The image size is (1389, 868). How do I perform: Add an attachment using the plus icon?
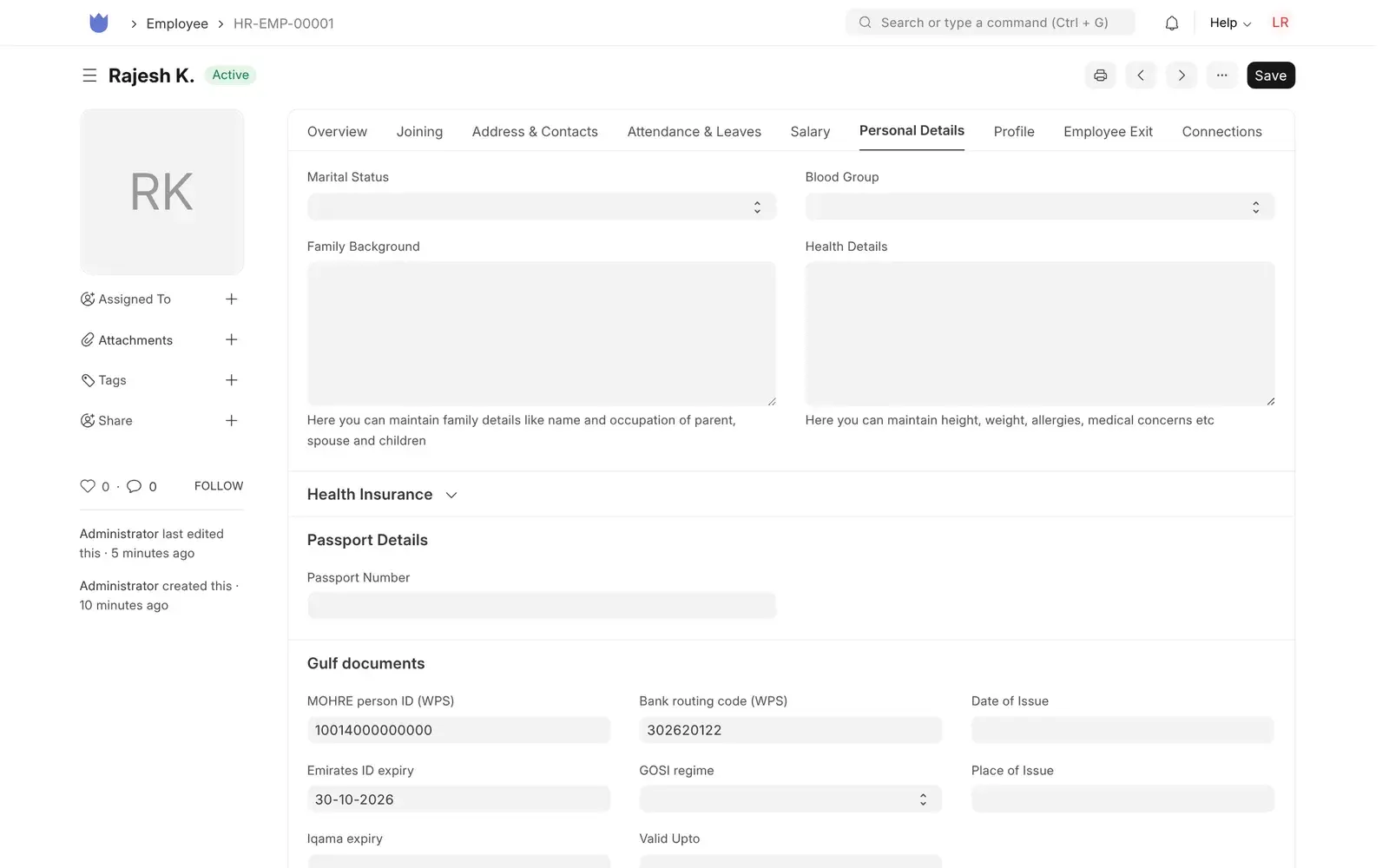click(231, 339)
